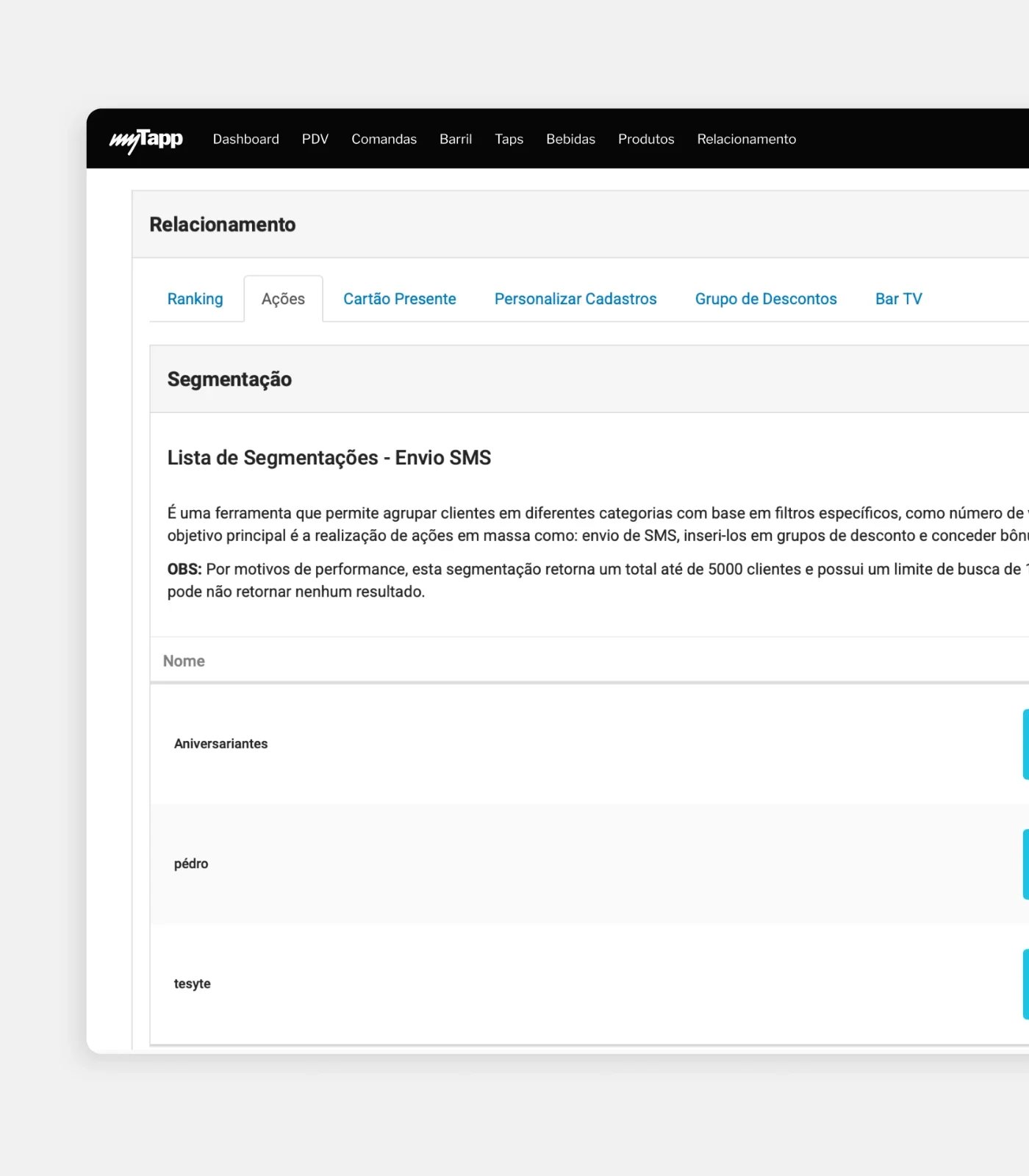The width and height of the screenshot is (1029, 1176).
Task: Click the myTapp logo
Action: point(146,140)
